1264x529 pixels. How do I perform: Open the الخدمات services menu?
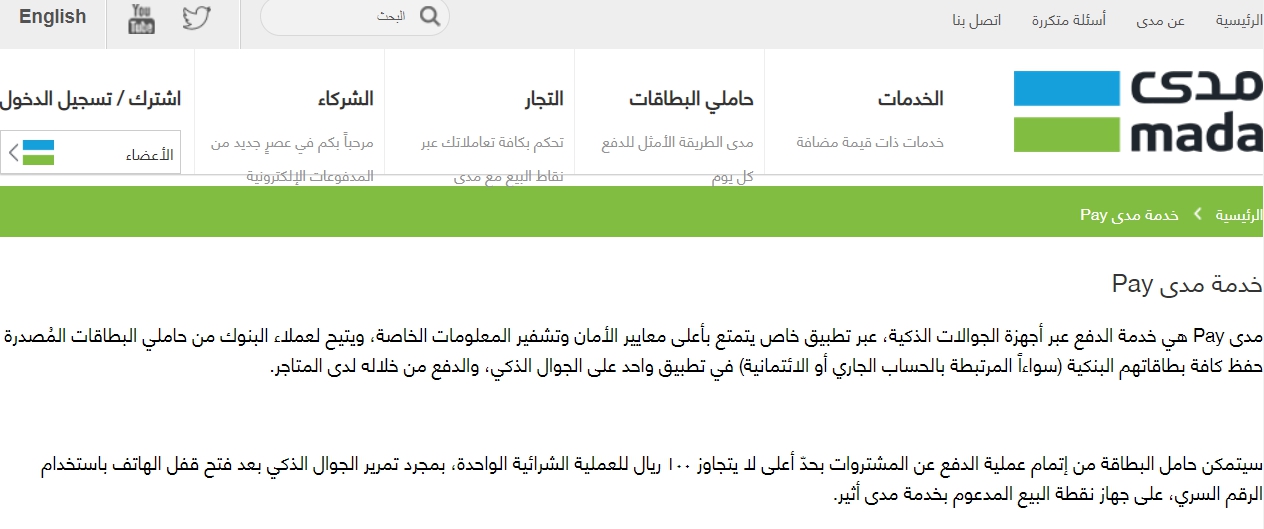point(911,99)
